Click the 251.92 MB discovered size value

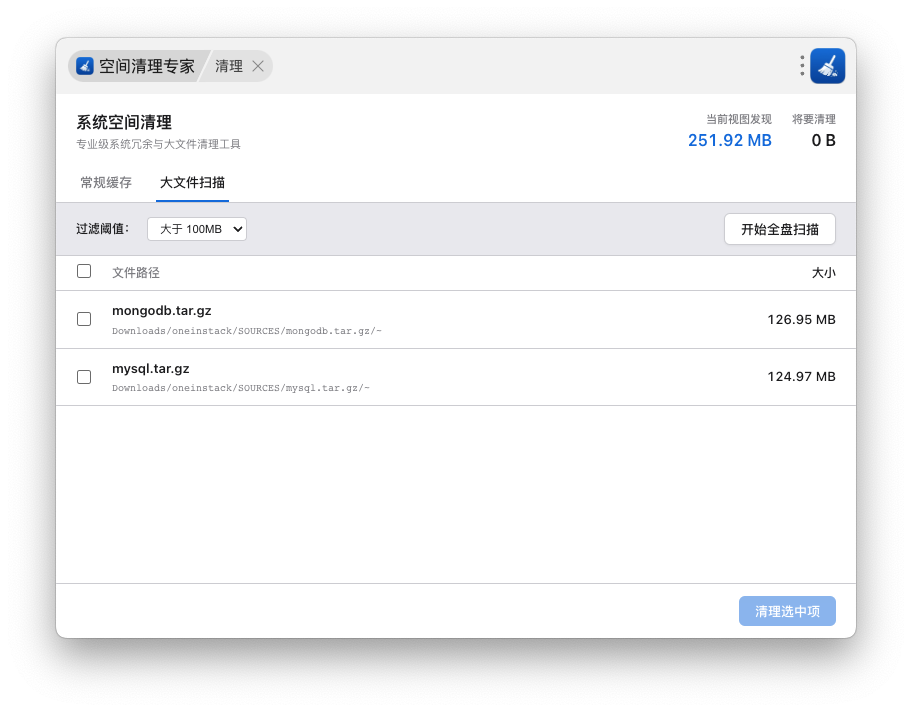point(729,140)
